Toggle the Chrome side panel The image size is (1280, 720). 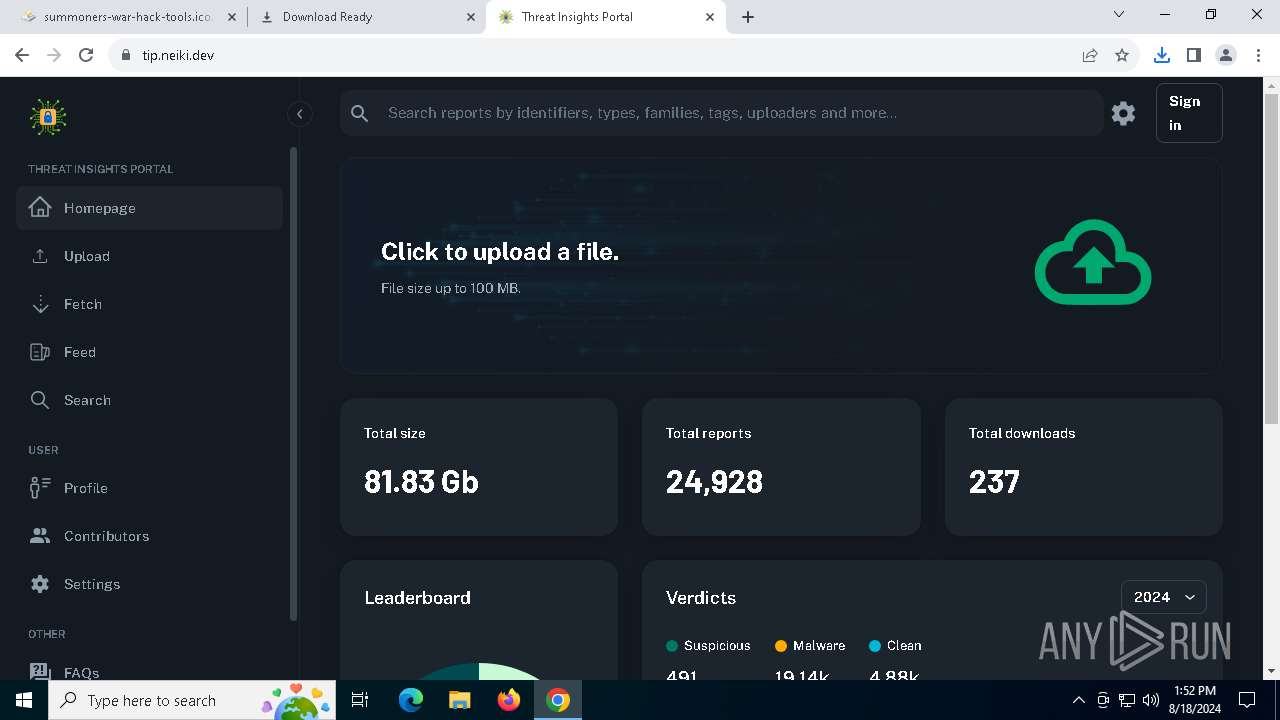point(1193,55)
